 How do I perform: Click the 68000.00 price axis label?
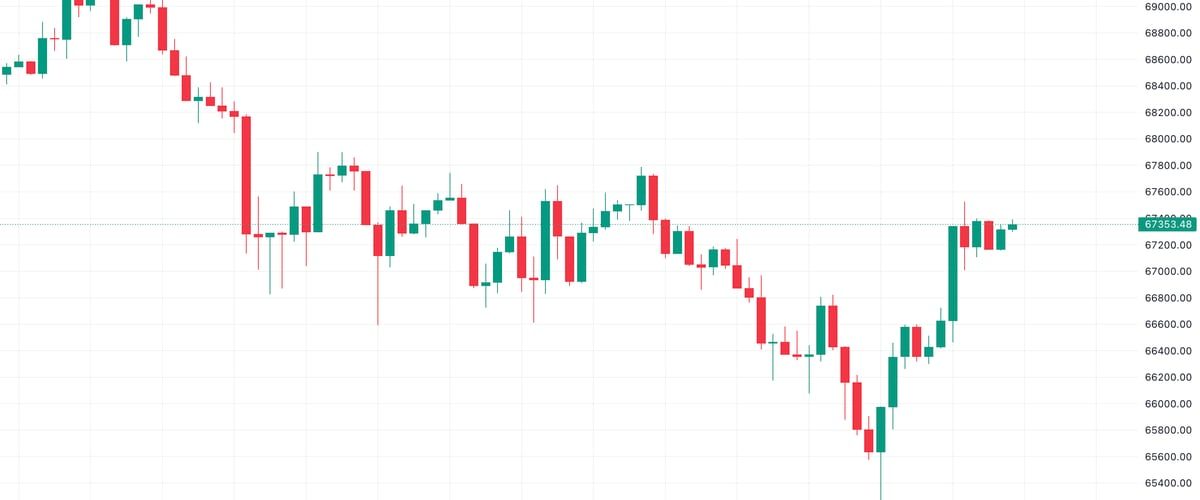pos(1169,139)
